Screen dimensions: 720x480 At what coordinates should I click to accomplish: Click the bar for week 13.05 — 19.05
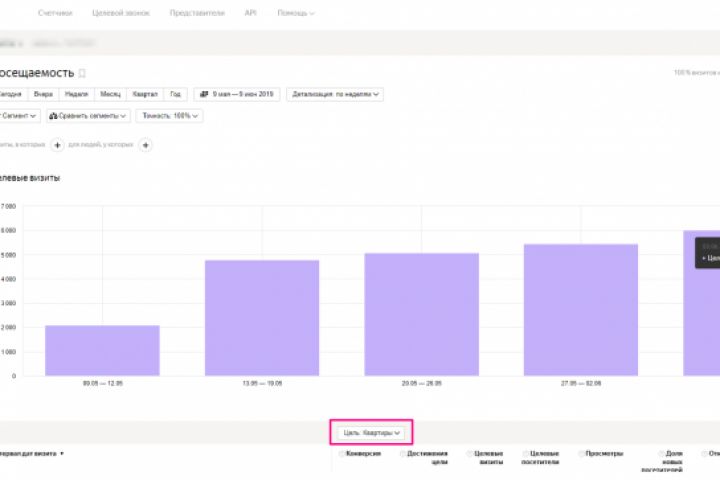click(262, 318)
